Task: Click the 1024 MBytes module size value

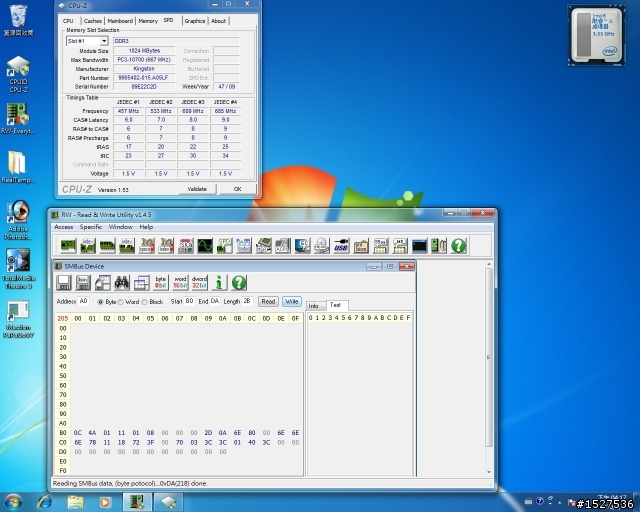Action: coord(144,51)
